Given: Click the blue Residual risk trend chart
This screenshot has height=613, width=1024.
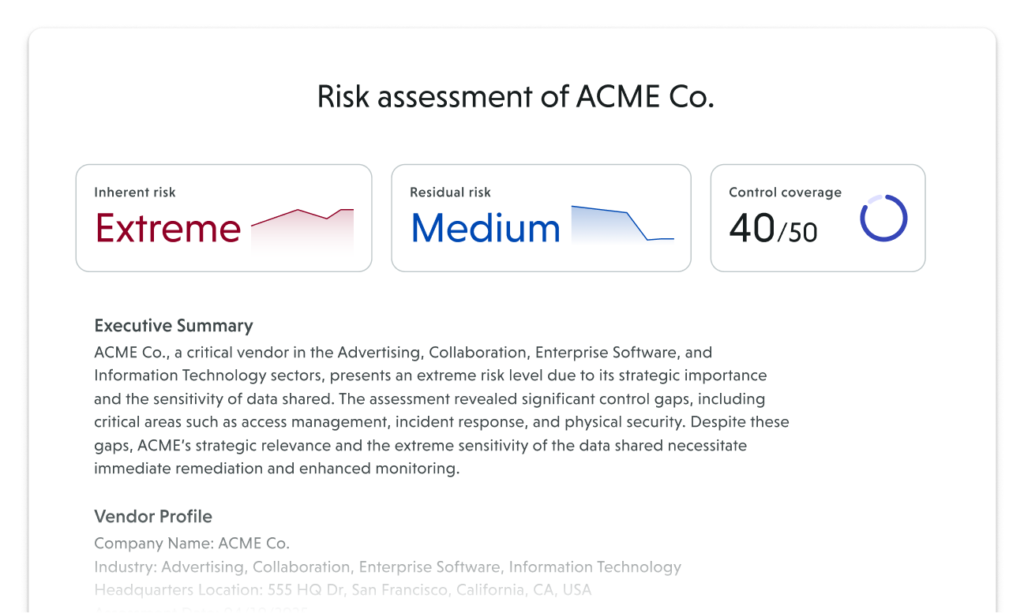Looking at the screenshot, I should (x=622, y=224).
